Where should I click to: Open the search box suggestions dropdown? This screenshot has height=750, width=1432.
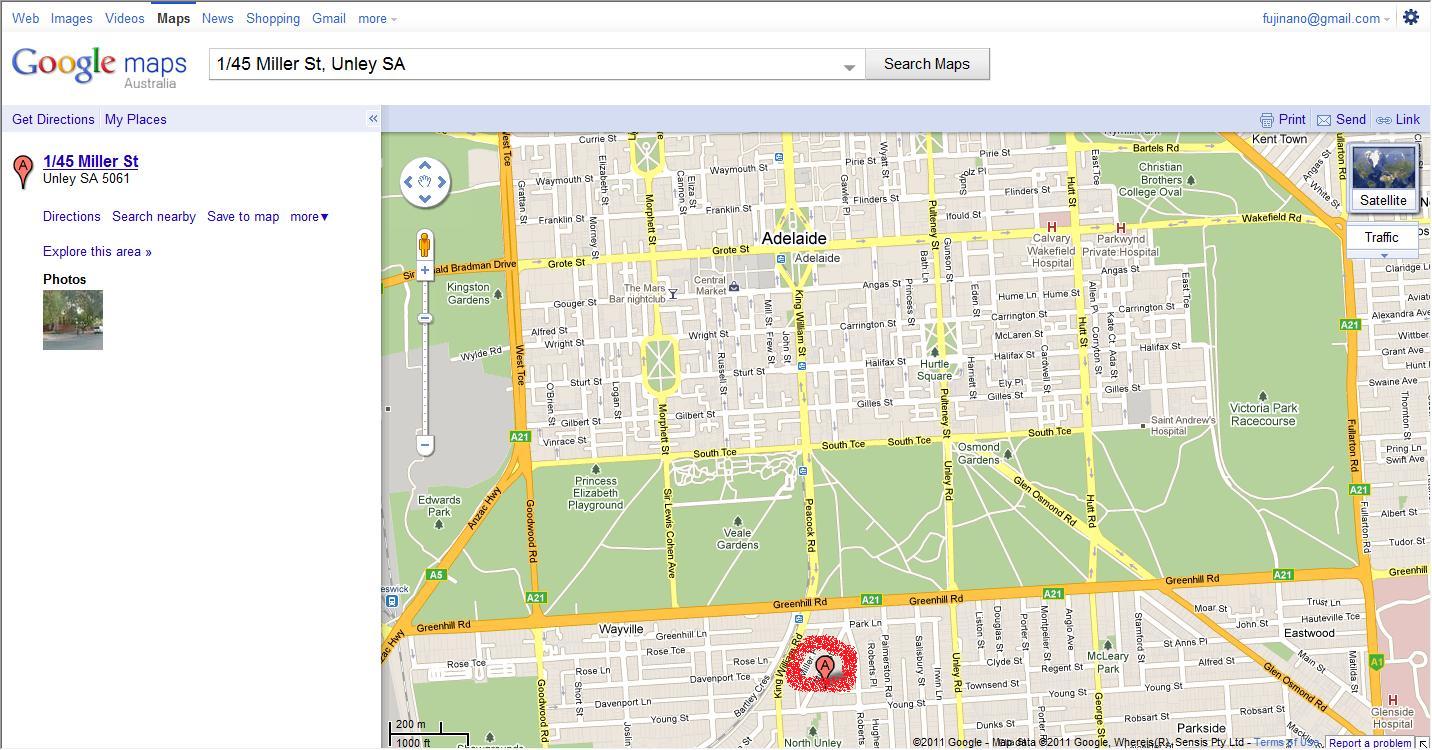(849, 66)
